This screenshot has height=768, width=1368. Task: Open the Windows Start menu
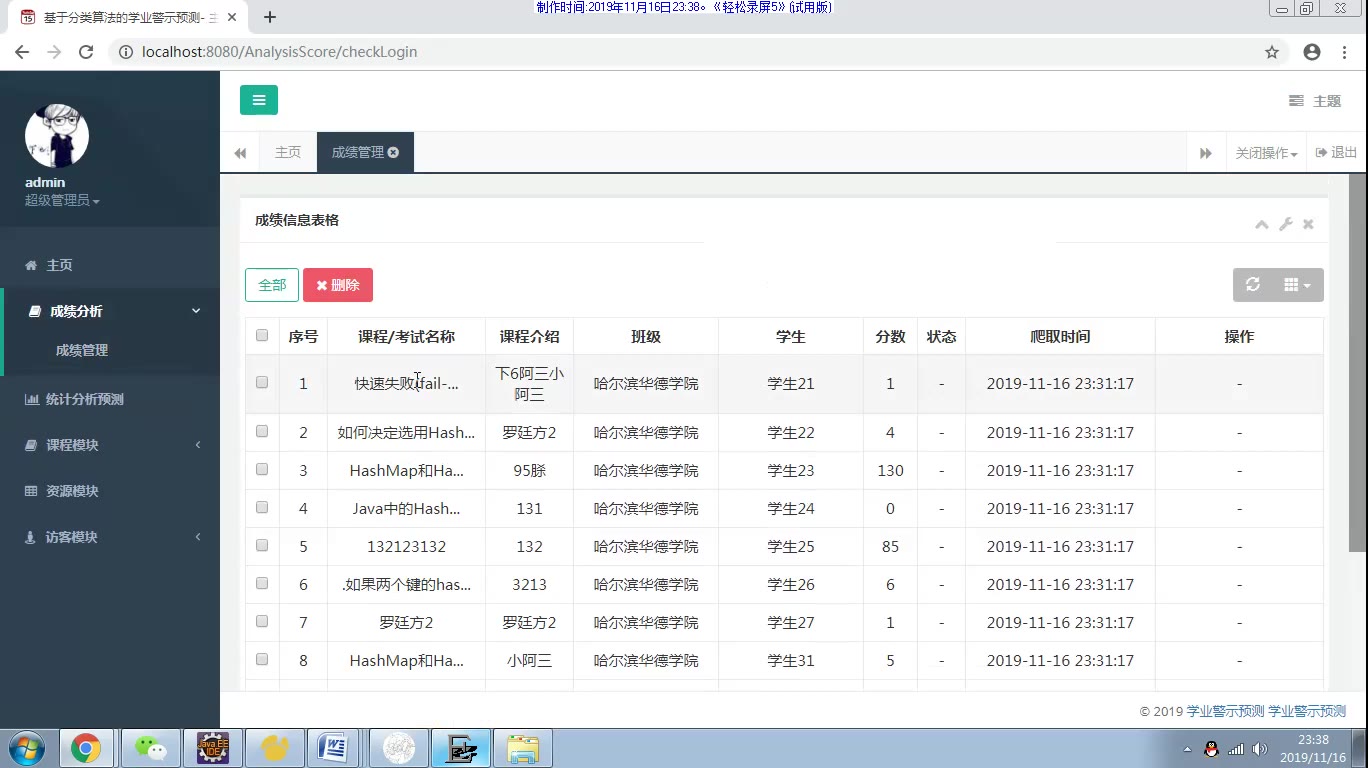25,748
